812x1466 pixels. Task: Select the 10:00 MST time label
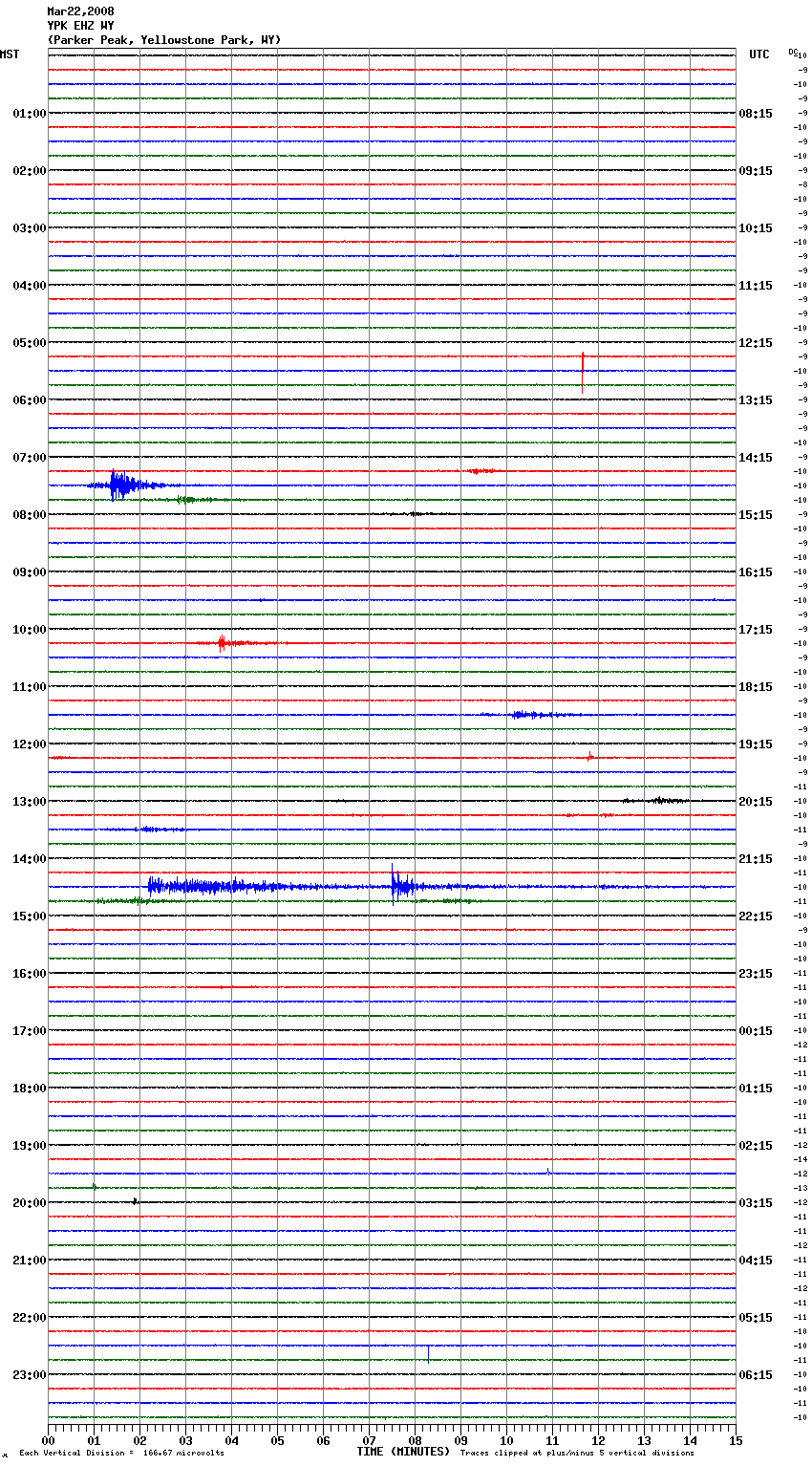29,630
